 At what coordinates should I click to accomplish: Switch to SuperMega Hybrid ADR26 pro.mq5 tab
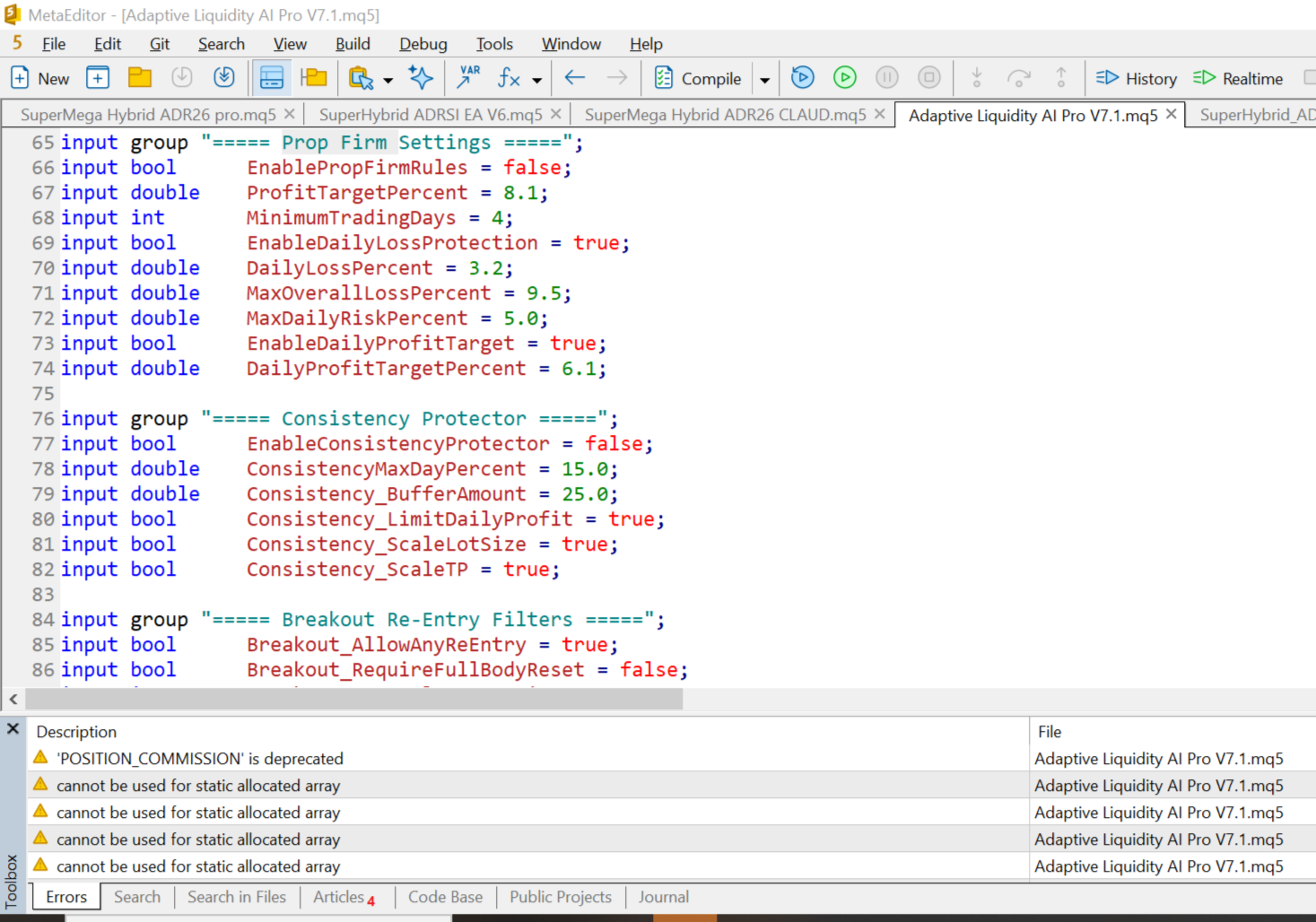148,115
